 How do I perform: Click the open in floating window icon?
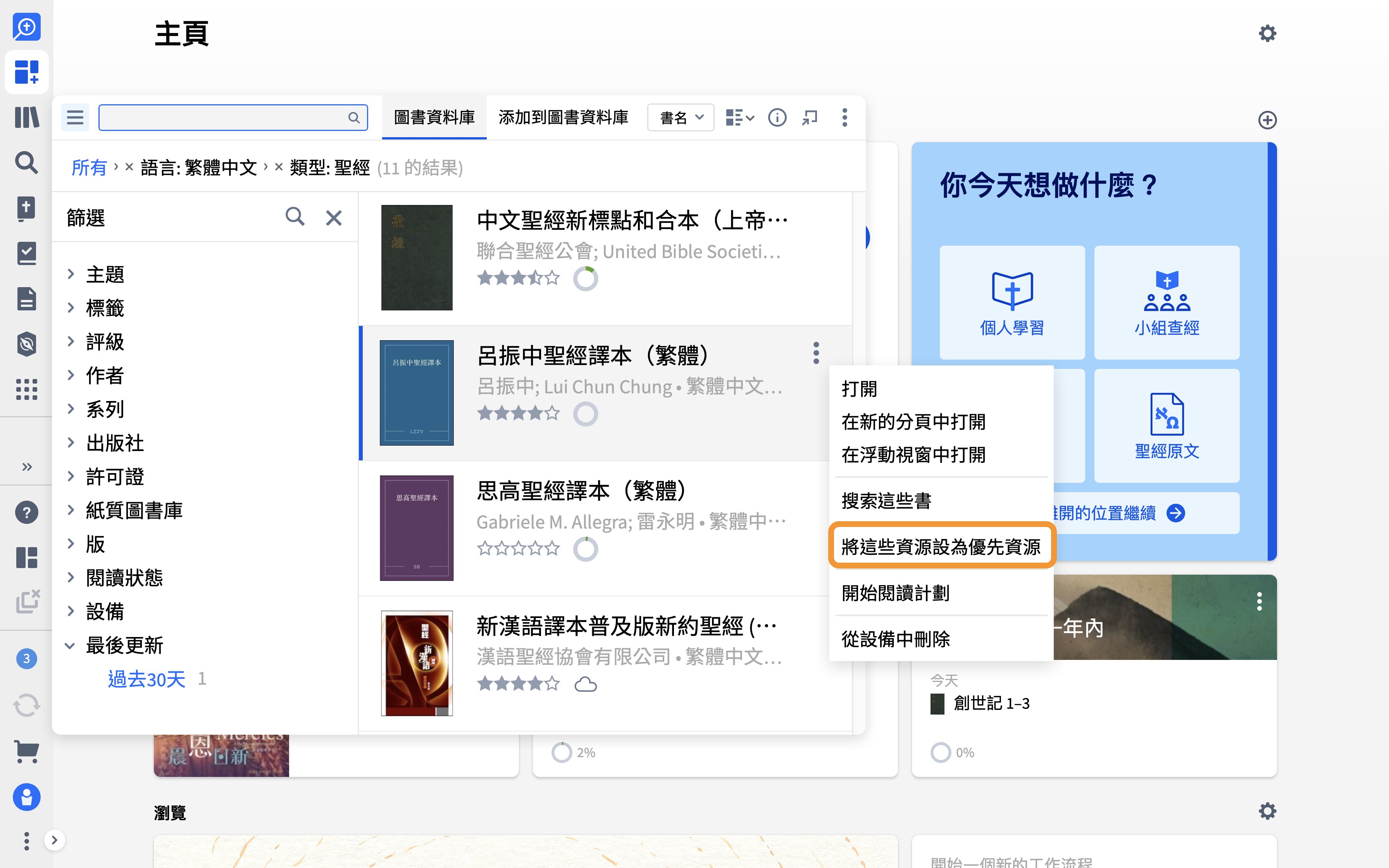click(x=810, y=118)
